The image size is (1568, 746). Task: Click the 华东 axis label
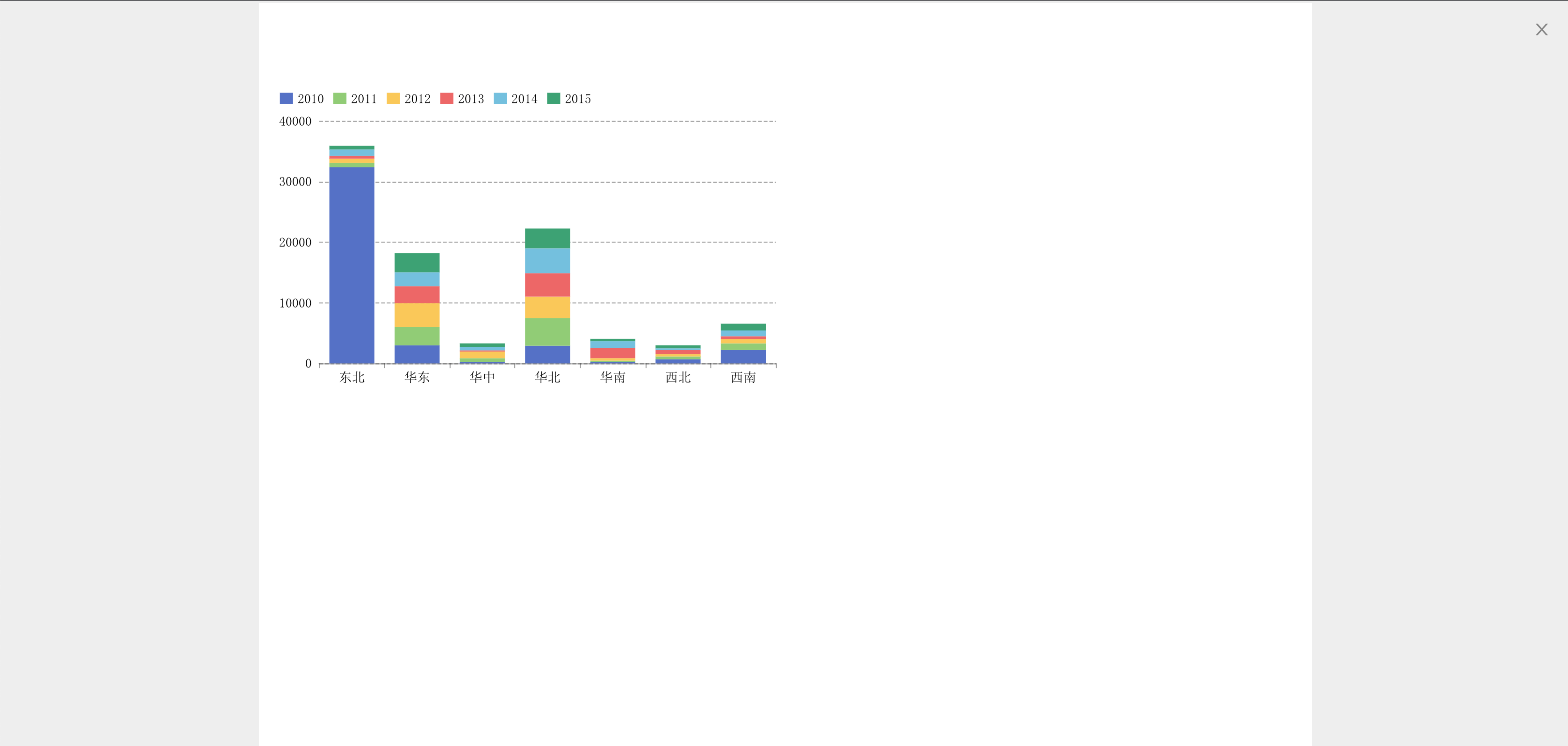[x=417, y=377]
